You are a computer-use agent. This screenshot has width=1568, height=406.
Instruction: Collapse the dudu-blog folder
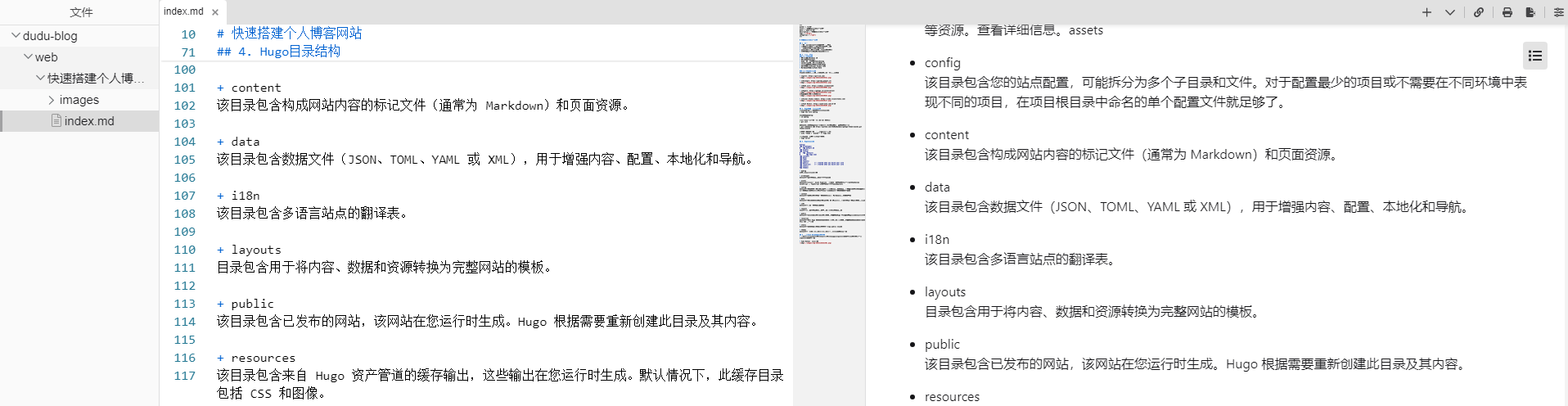(16, 36)
